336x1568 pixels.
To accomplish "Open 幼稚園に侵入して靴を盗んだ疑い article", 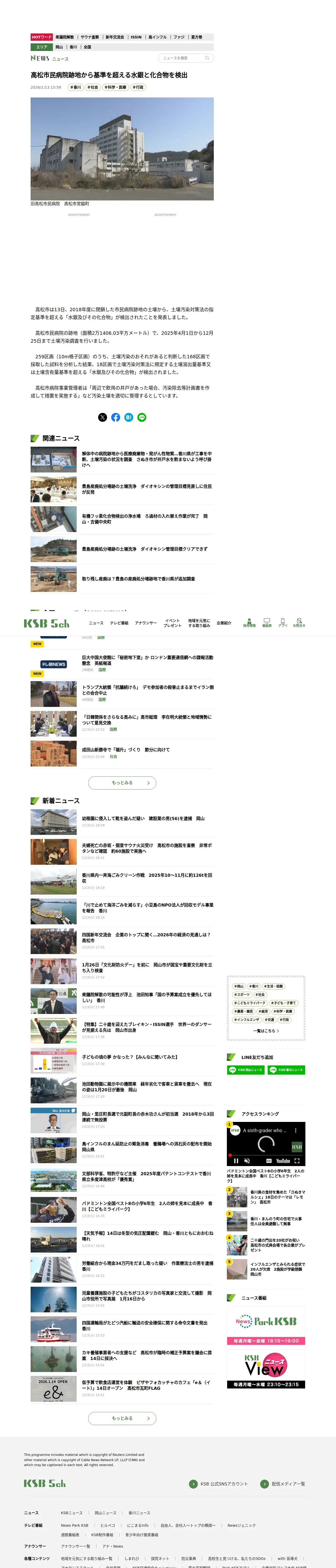I will [x=122, y=822].
